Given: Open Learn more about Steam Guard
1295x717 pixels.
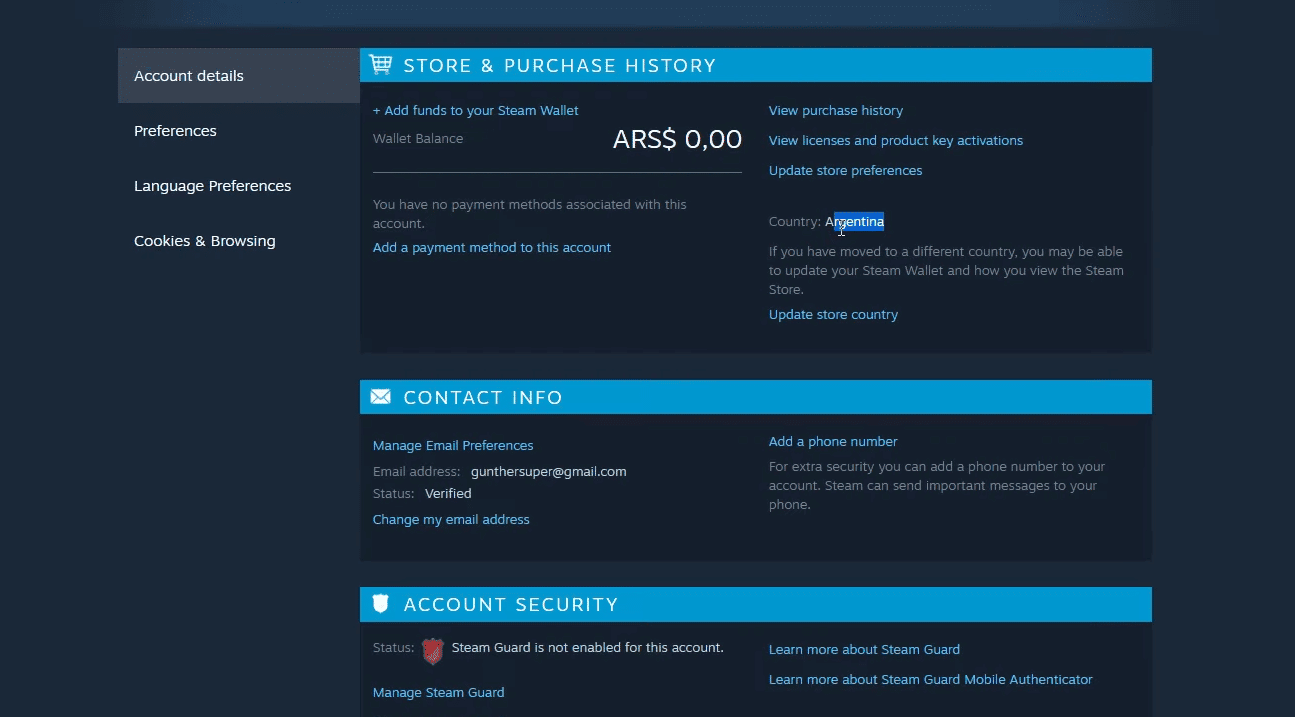Looking at the screenshot, I should tap(864, 650).
